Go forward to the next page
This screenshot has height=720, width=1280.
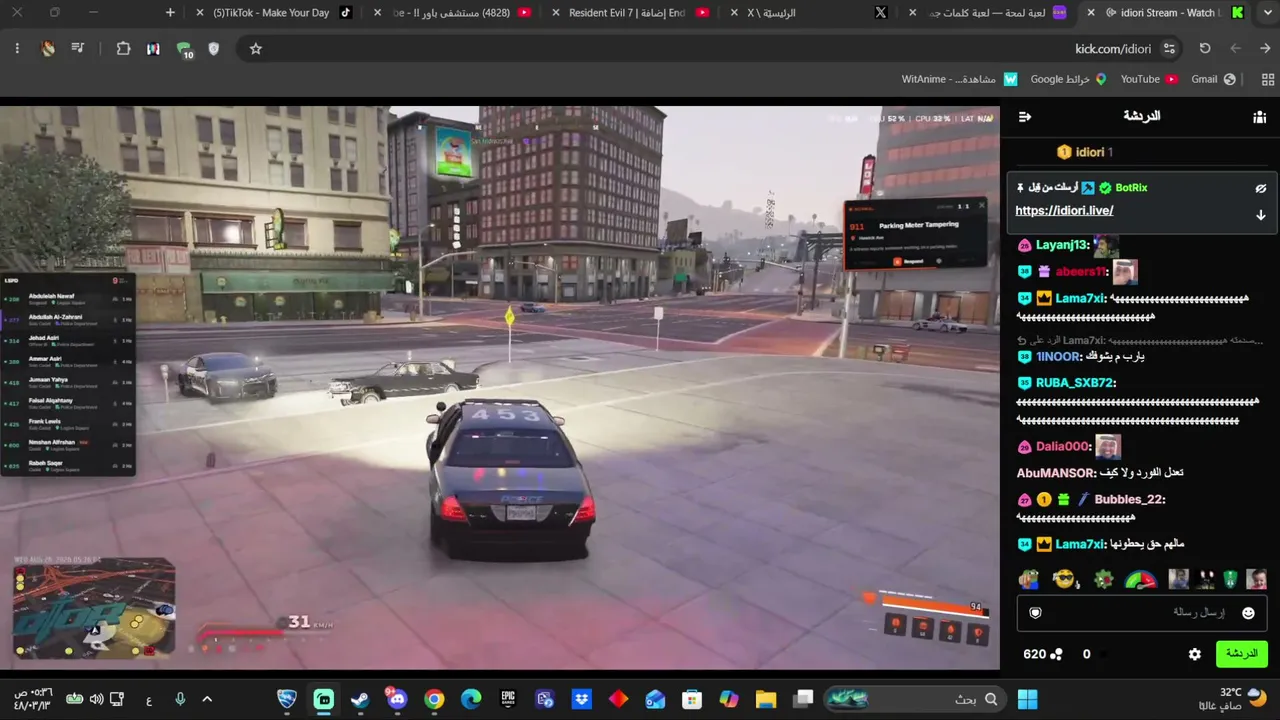click(1235, 49)
